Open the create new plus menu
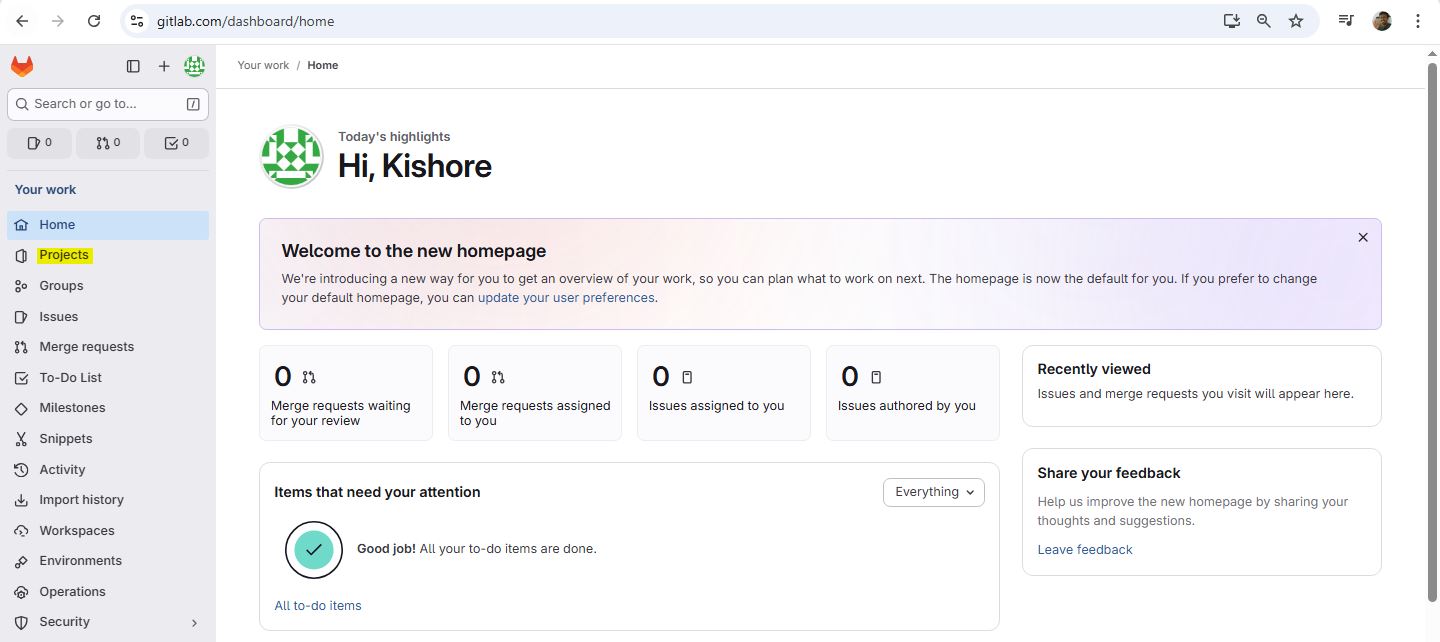 click(164, 66)
